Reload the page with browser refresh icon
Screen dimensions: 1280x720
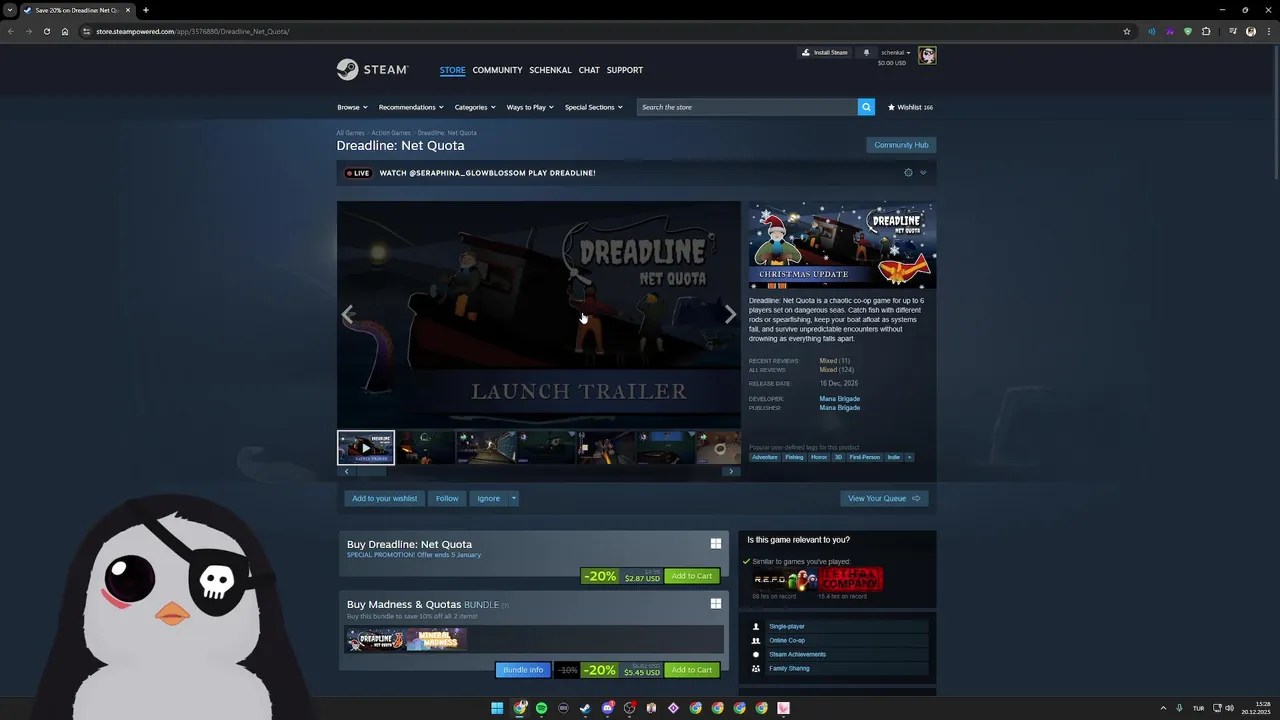coord(47,31)
